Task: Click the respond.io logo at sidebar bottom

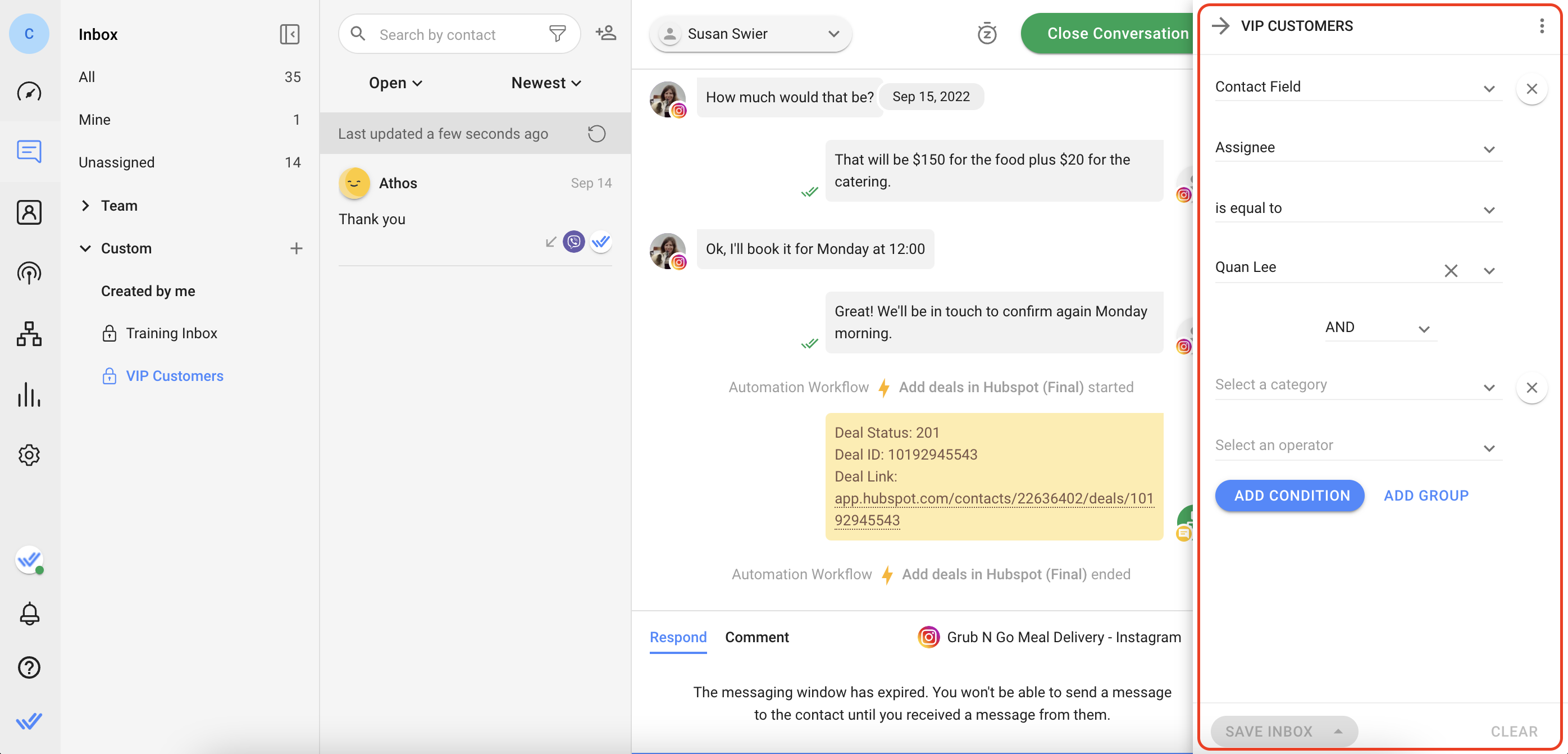Action: click(29, 721)
